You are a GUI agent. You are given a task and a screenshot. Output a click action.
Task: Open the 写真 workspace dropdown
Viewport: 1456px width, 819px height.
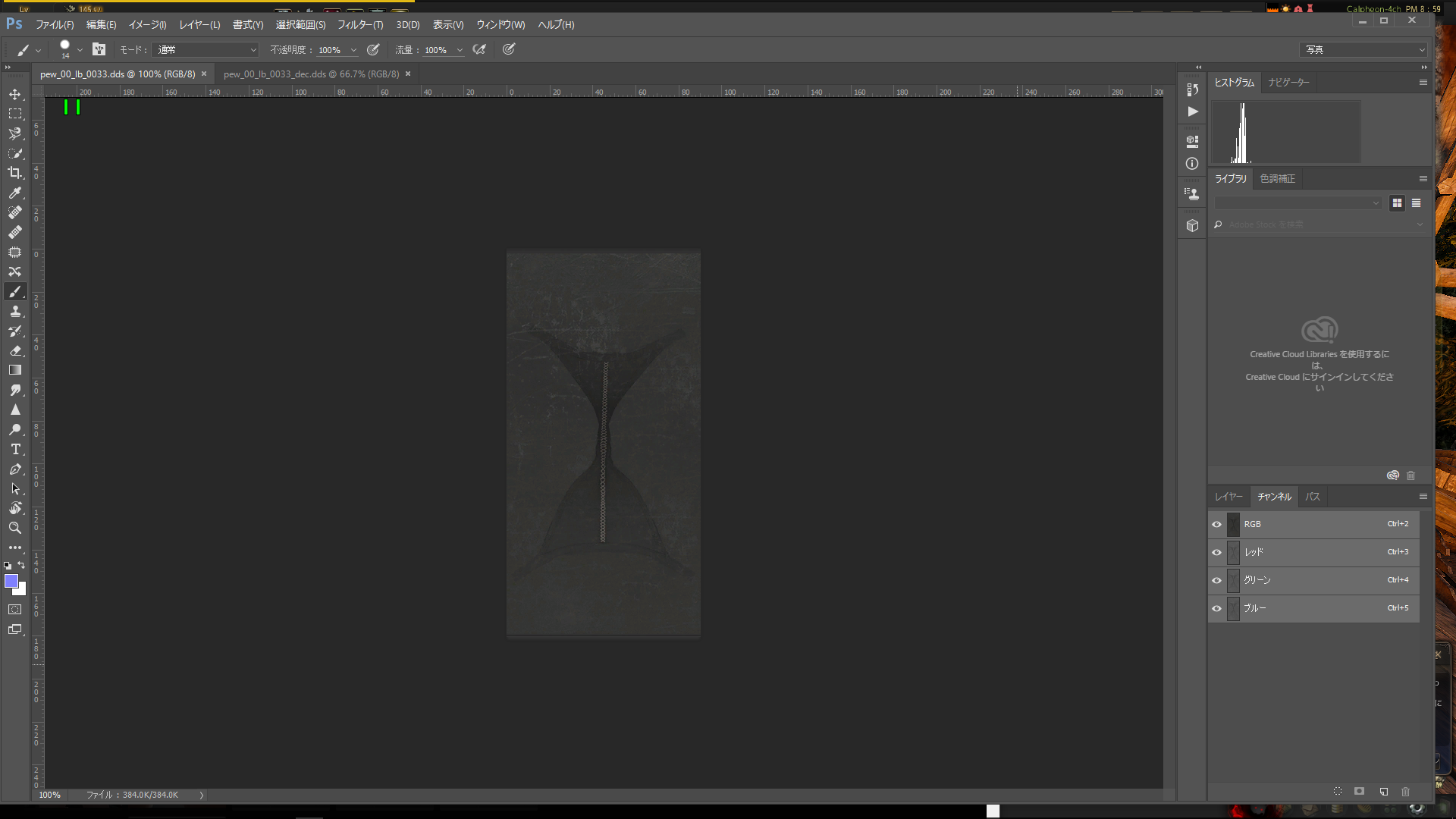[x=1363, y=50]
